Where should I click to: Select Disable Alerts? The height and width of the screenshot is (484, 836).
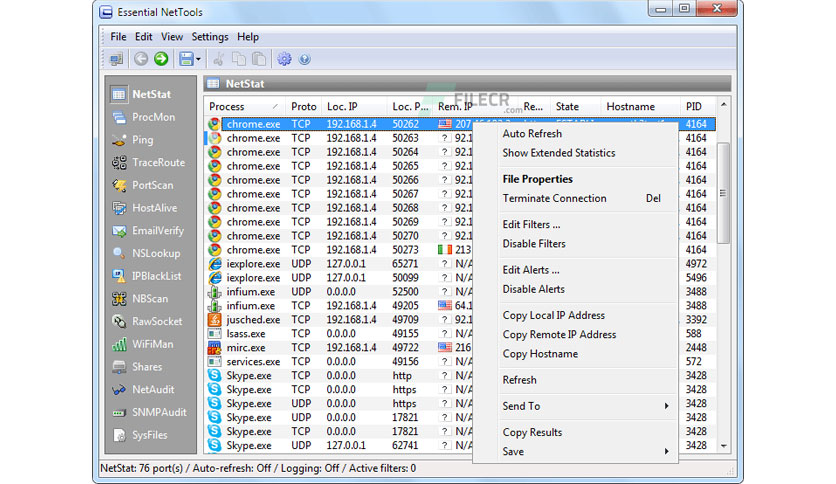[533, 289]
